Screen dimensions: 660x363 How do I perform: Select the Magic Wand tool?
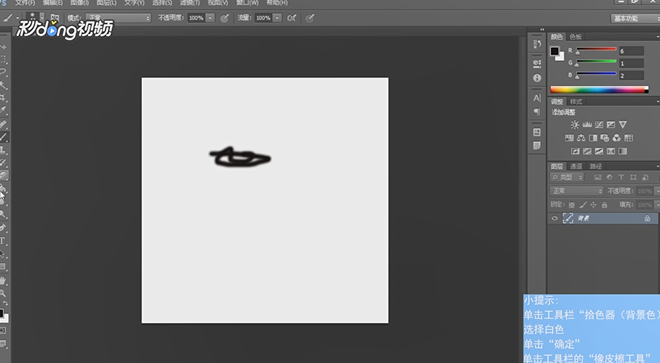tap(3, 85)
